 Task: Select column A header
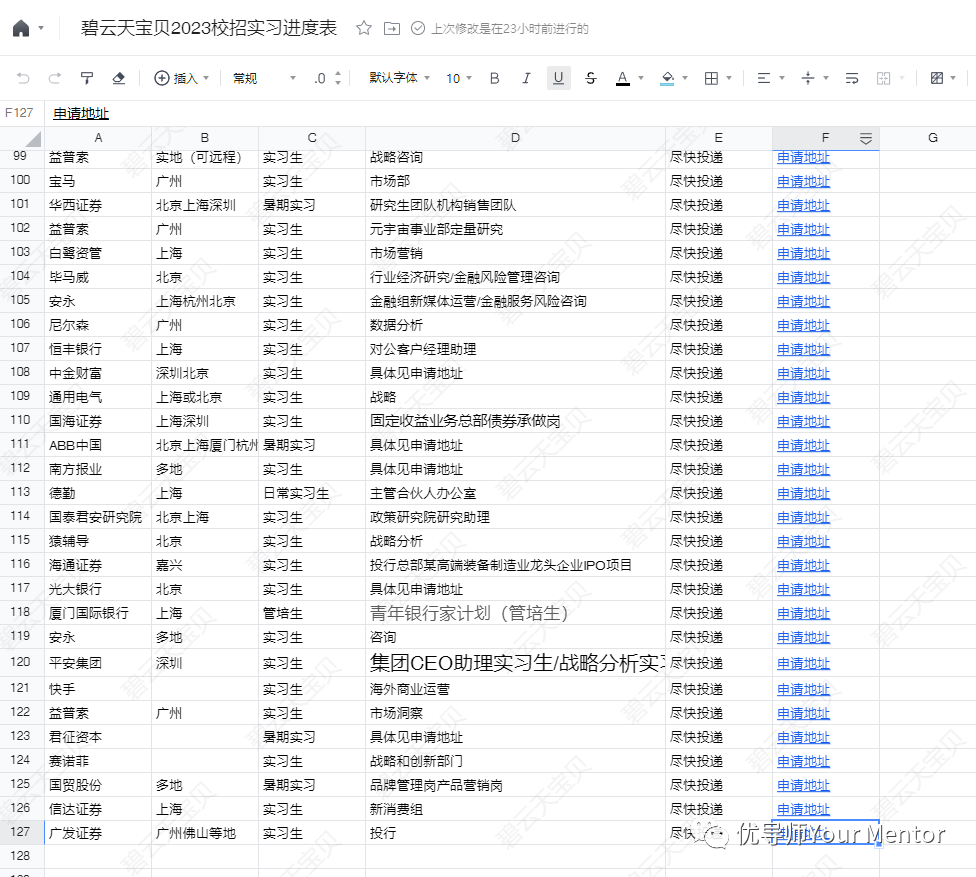[98, 138]
